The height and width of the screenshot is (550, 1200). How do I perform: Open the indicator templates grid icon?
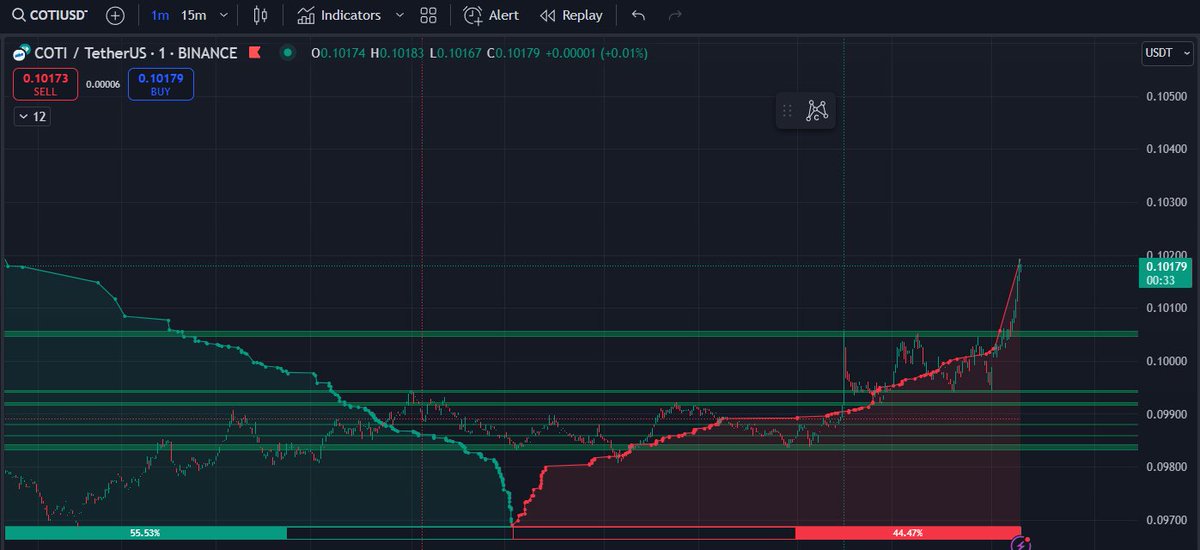429,15
